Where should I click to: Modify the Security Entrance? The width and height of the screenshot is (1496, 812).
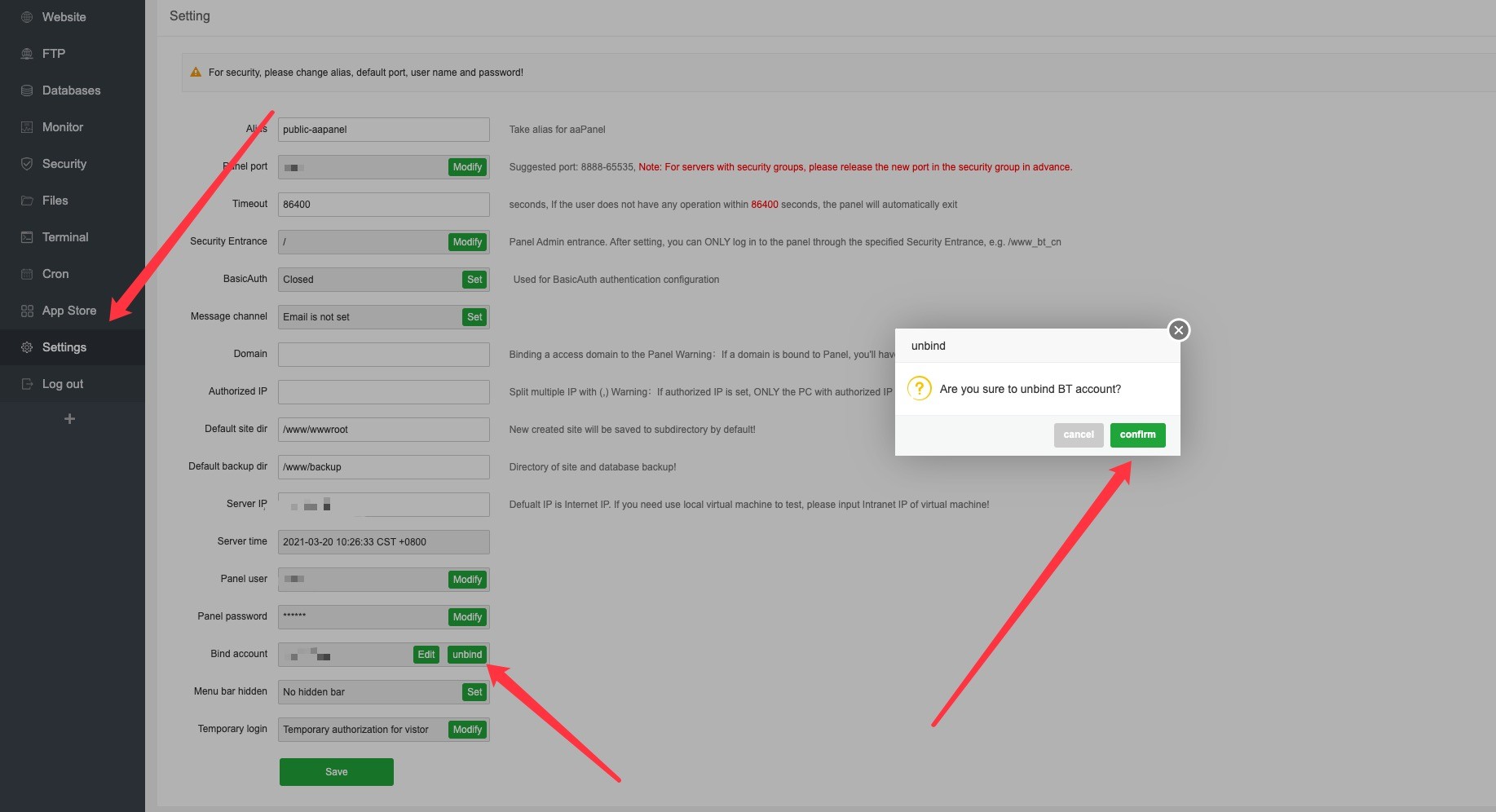tap(467, 242)
